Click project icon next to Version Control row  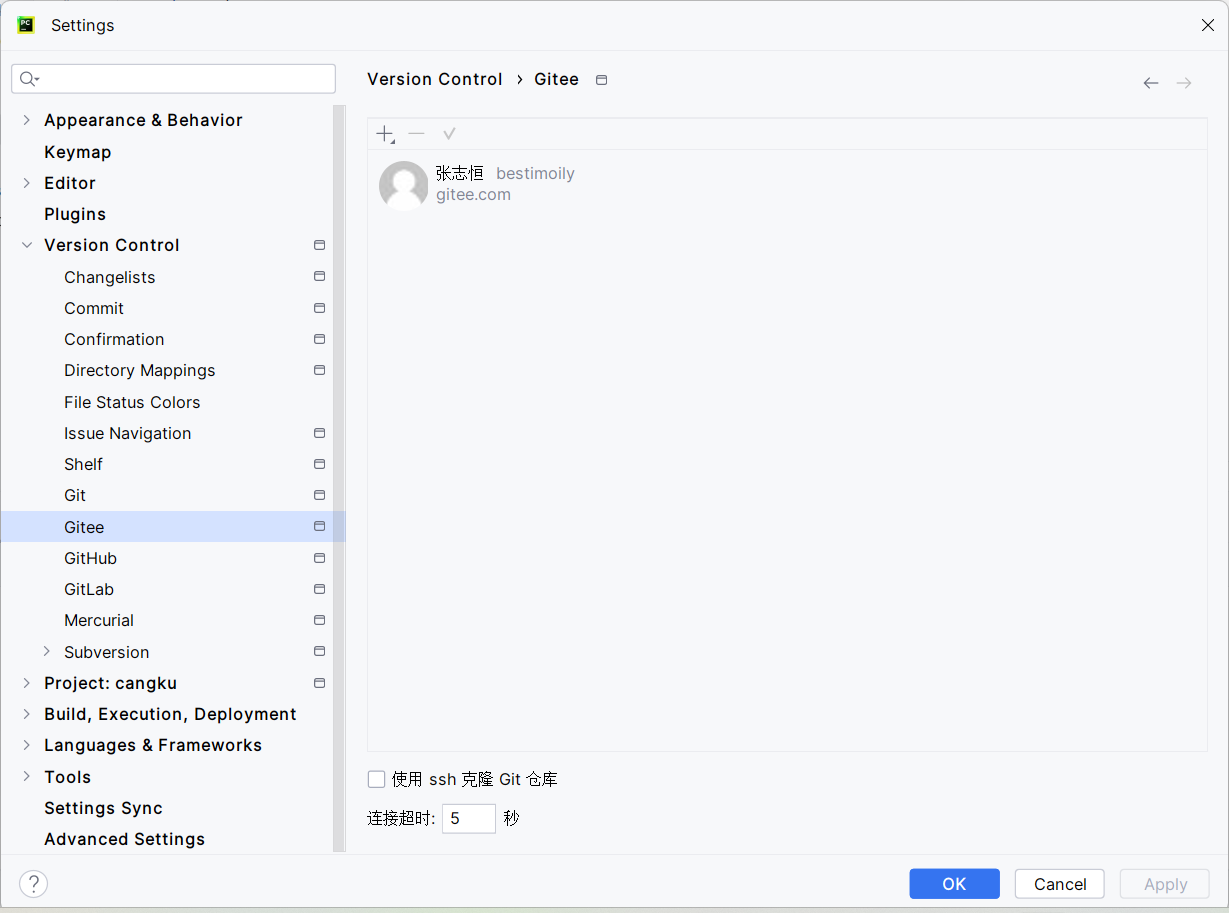320,245
